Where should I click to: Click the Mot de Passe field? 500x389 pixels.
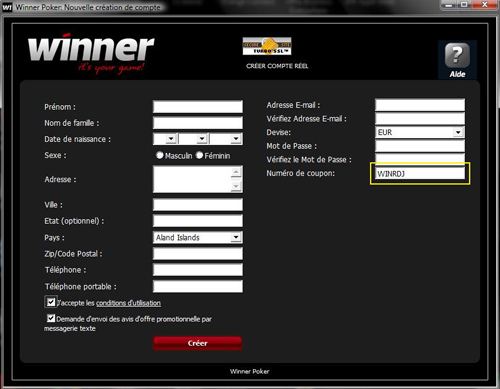coord(420,146)
